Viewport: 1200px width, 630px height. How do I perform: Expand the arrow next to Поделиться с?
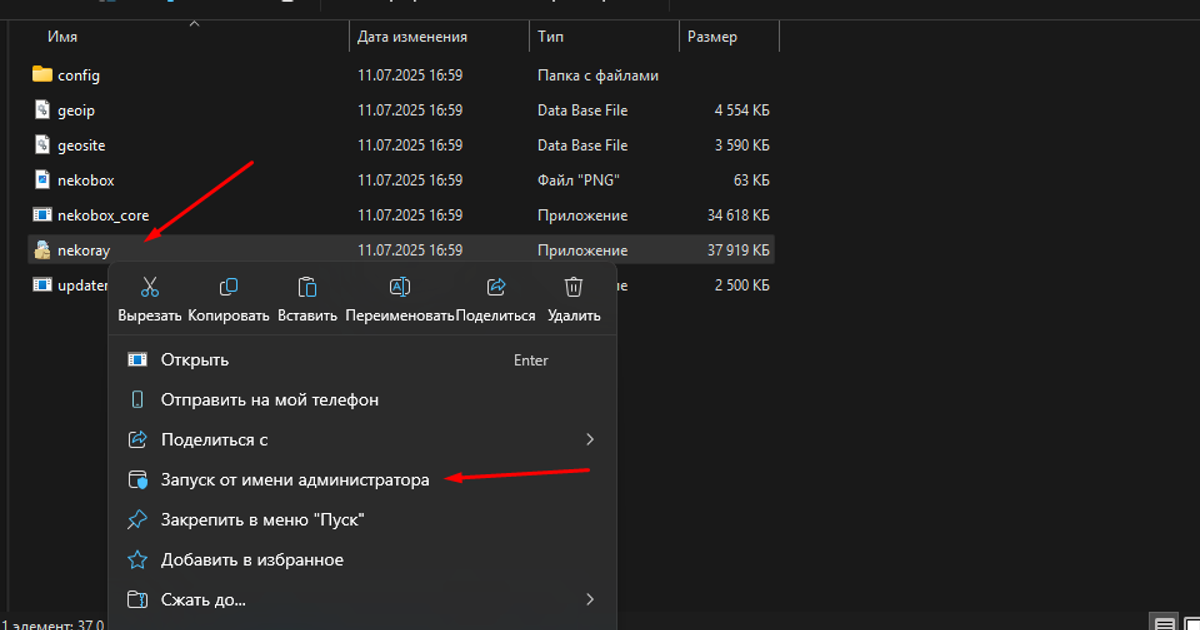click(590, 440)
